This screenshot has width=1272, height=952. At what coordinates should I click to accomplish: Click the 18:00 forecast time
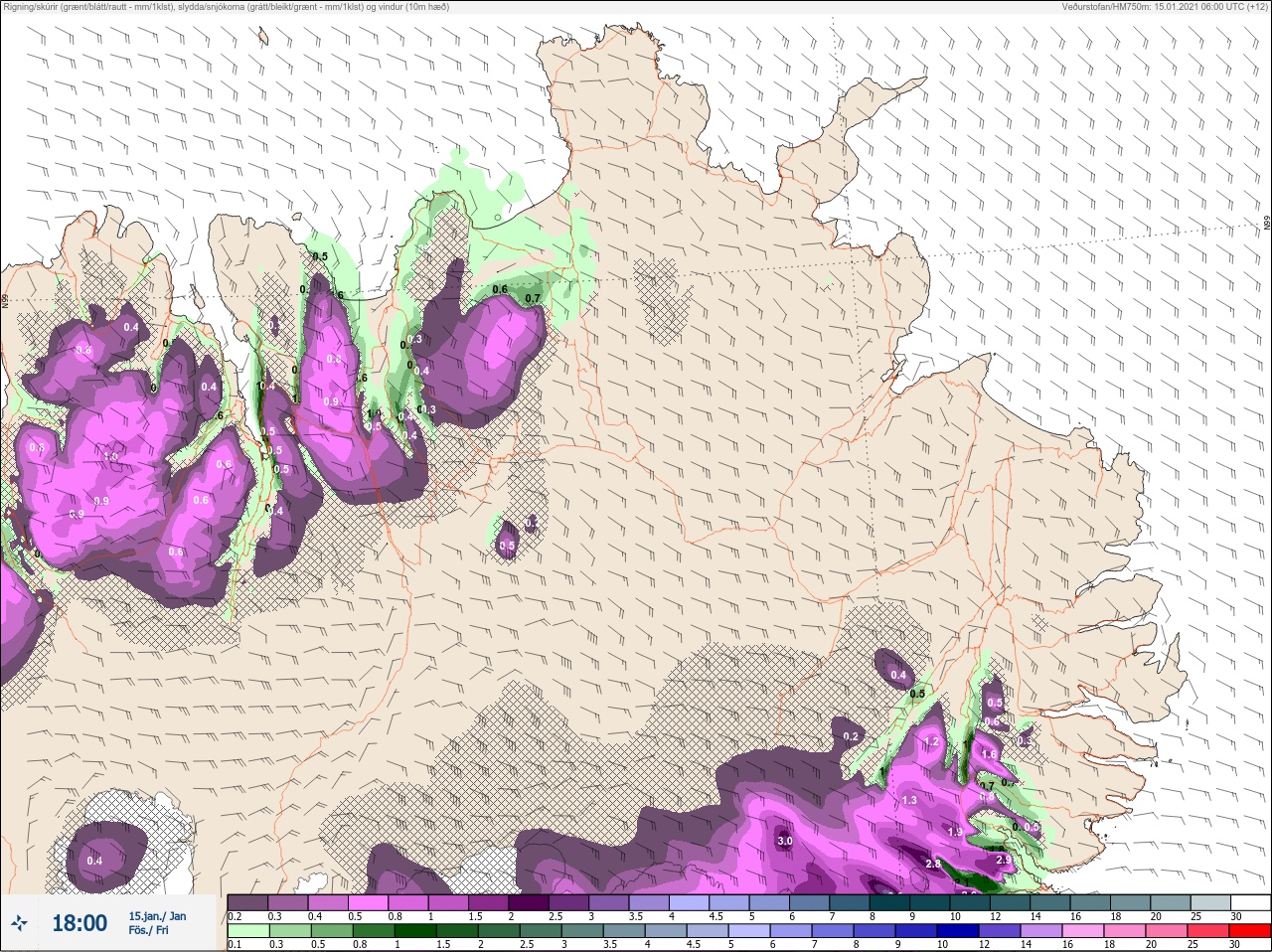tap(79, 923)
